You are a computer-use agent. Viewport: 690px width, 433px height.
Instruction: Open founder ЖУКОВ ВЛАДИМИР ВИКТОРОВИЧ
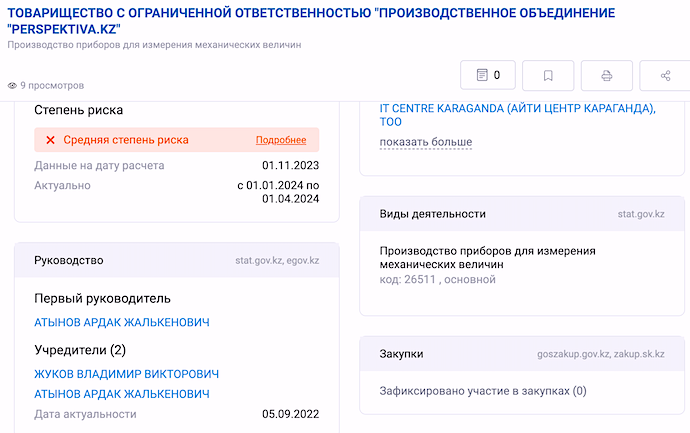[x=126, y=374]
